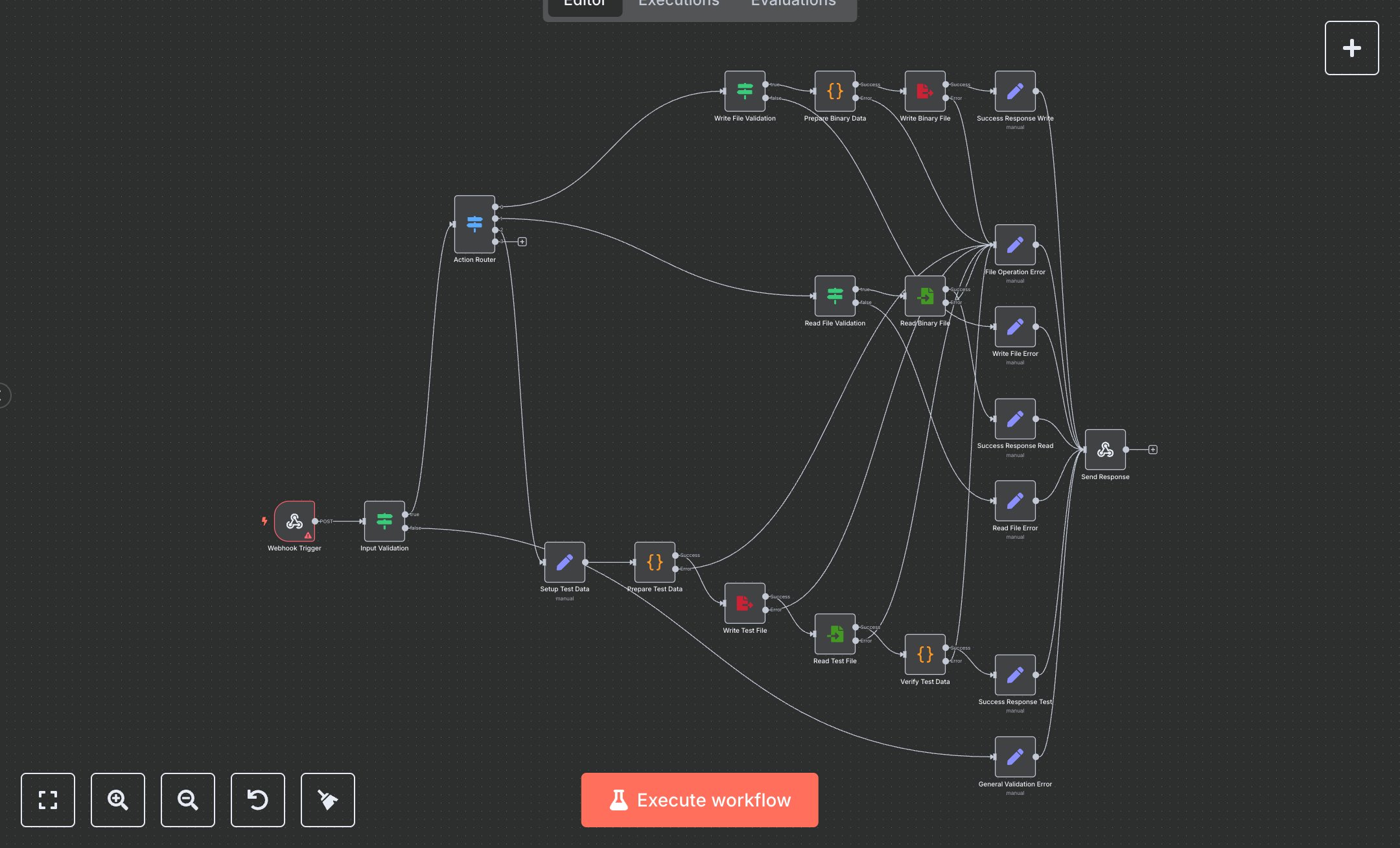Select the General Validation Error node
The height and width of the screenshot is (848, 1400).
click(1015, 757)
